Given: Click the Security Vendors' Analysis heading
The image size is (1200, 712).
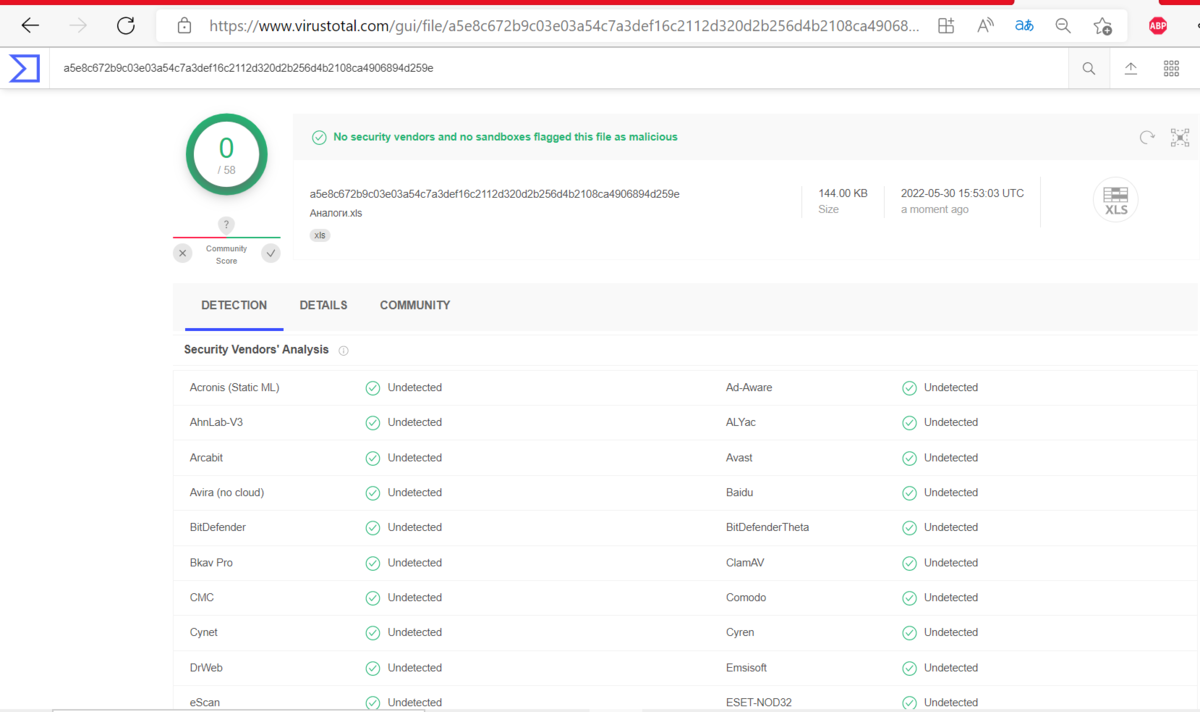Looking at the screenshot, I should pos(256,350).
